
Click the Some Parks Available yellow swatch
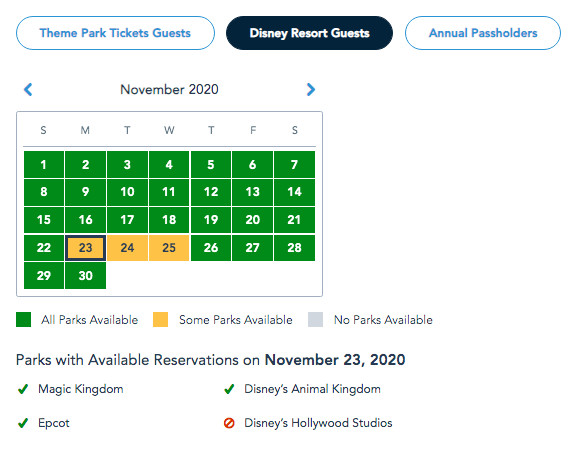point(160,319)
